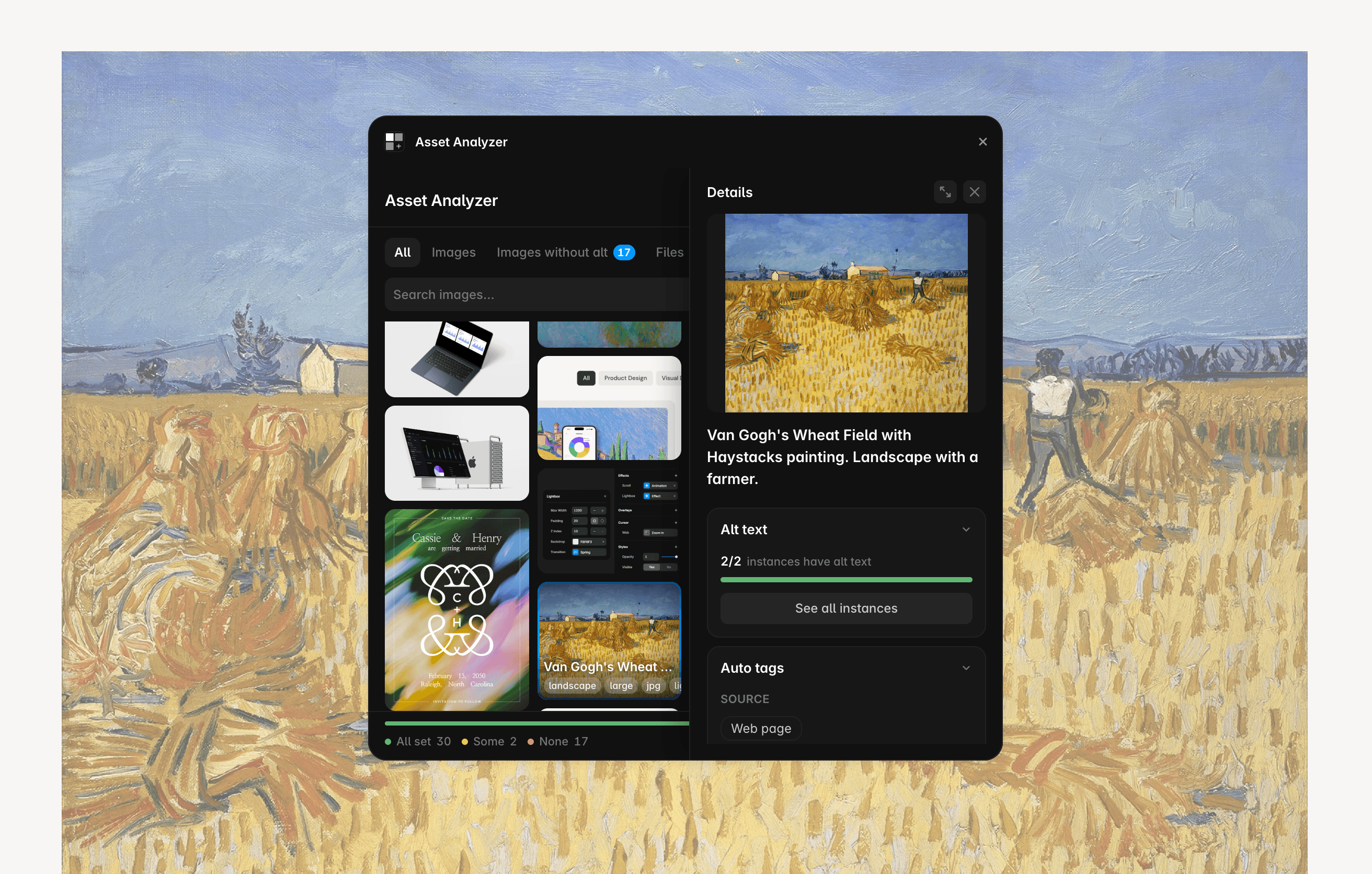This screenshot has height=874, width=1372.
Task: Click the Van Gogh's Wheat Field description text
Action: click(843, 457)
